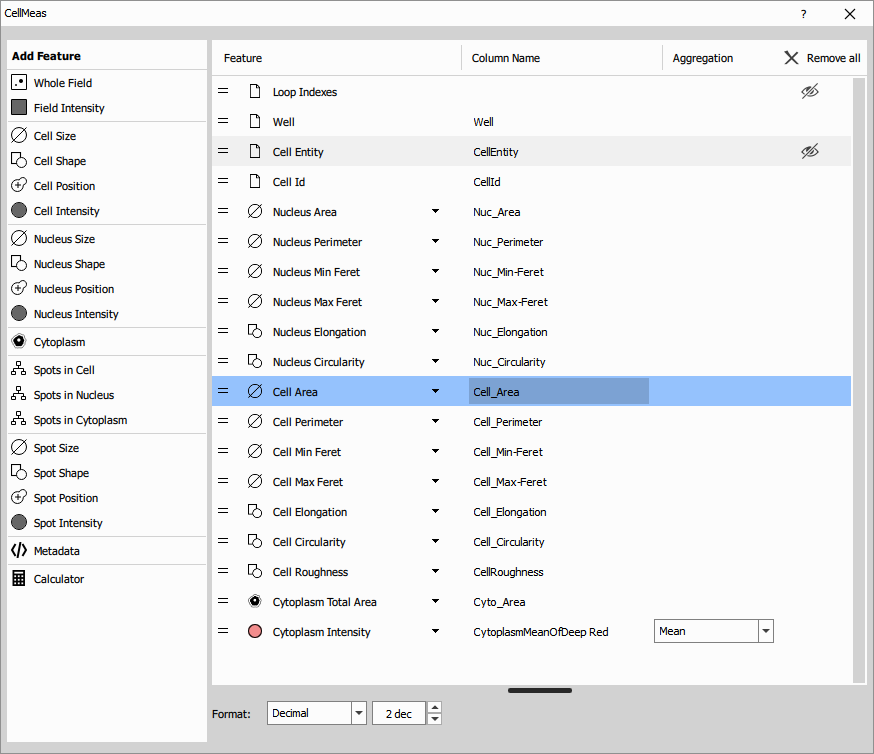The width and height of the screenshot is (874, 754).
Task: Click the Whole Field feature icon
Action: pos(19,83)
